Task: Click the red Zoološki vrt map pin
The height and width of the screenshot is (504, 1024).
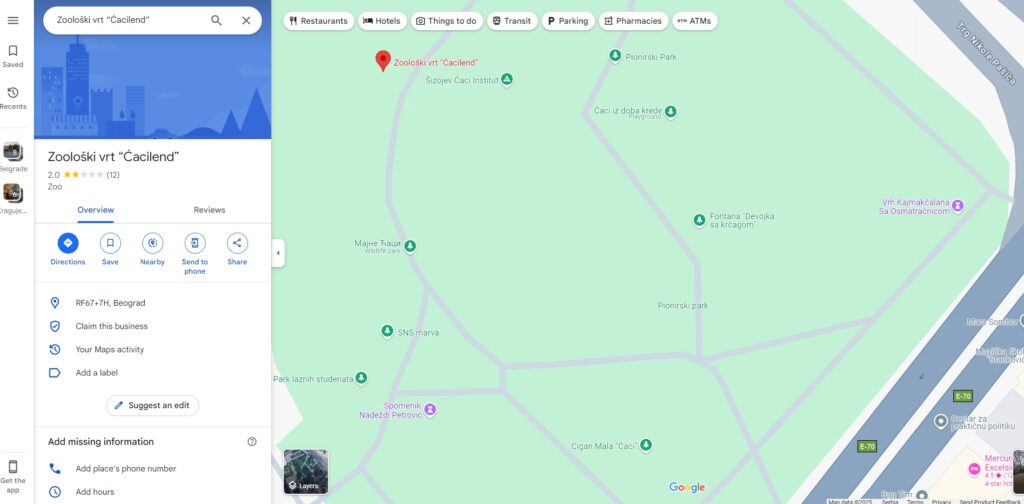Action: pos(382,60)
